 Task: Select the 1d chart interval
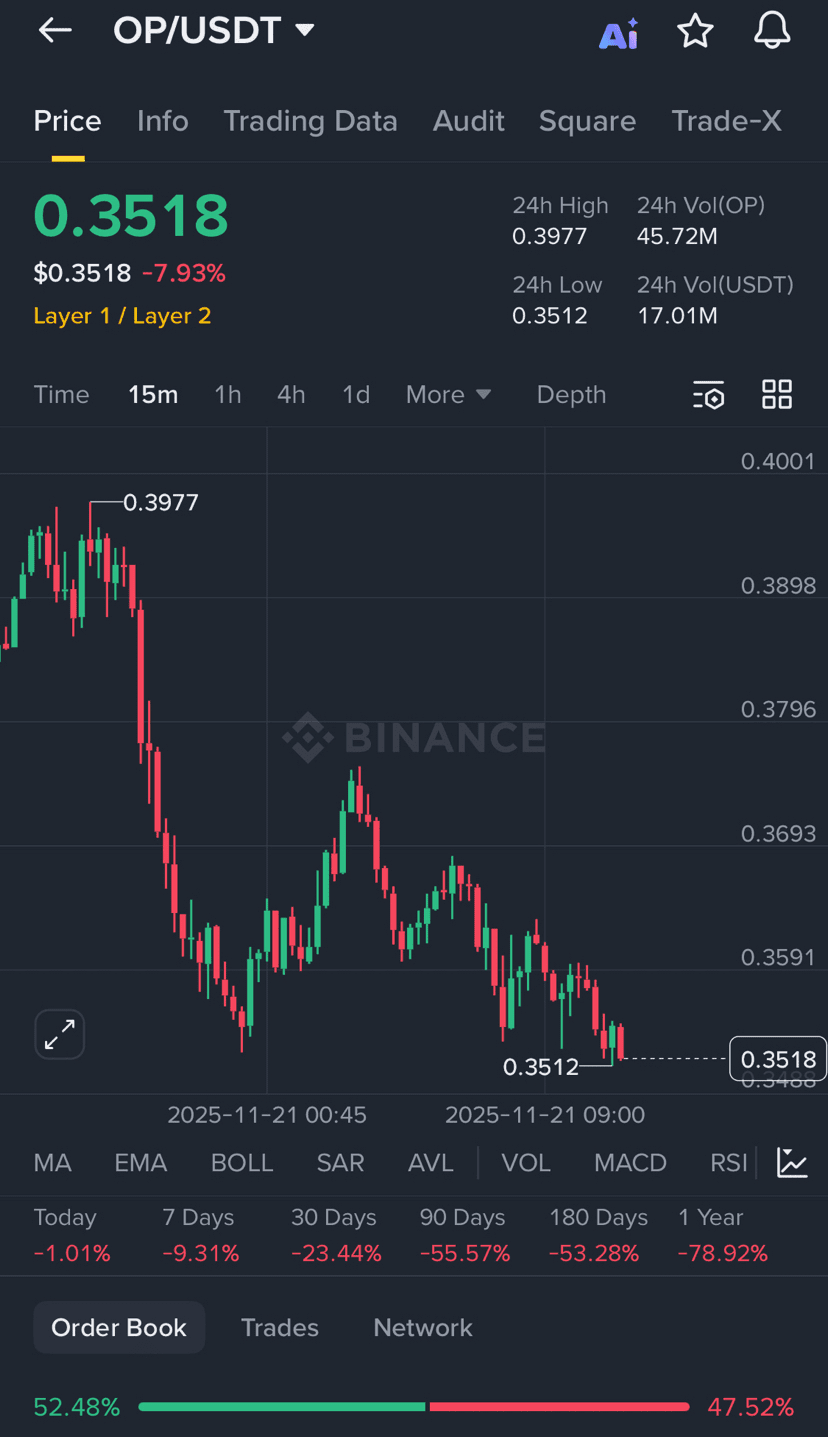click(356, 395)
